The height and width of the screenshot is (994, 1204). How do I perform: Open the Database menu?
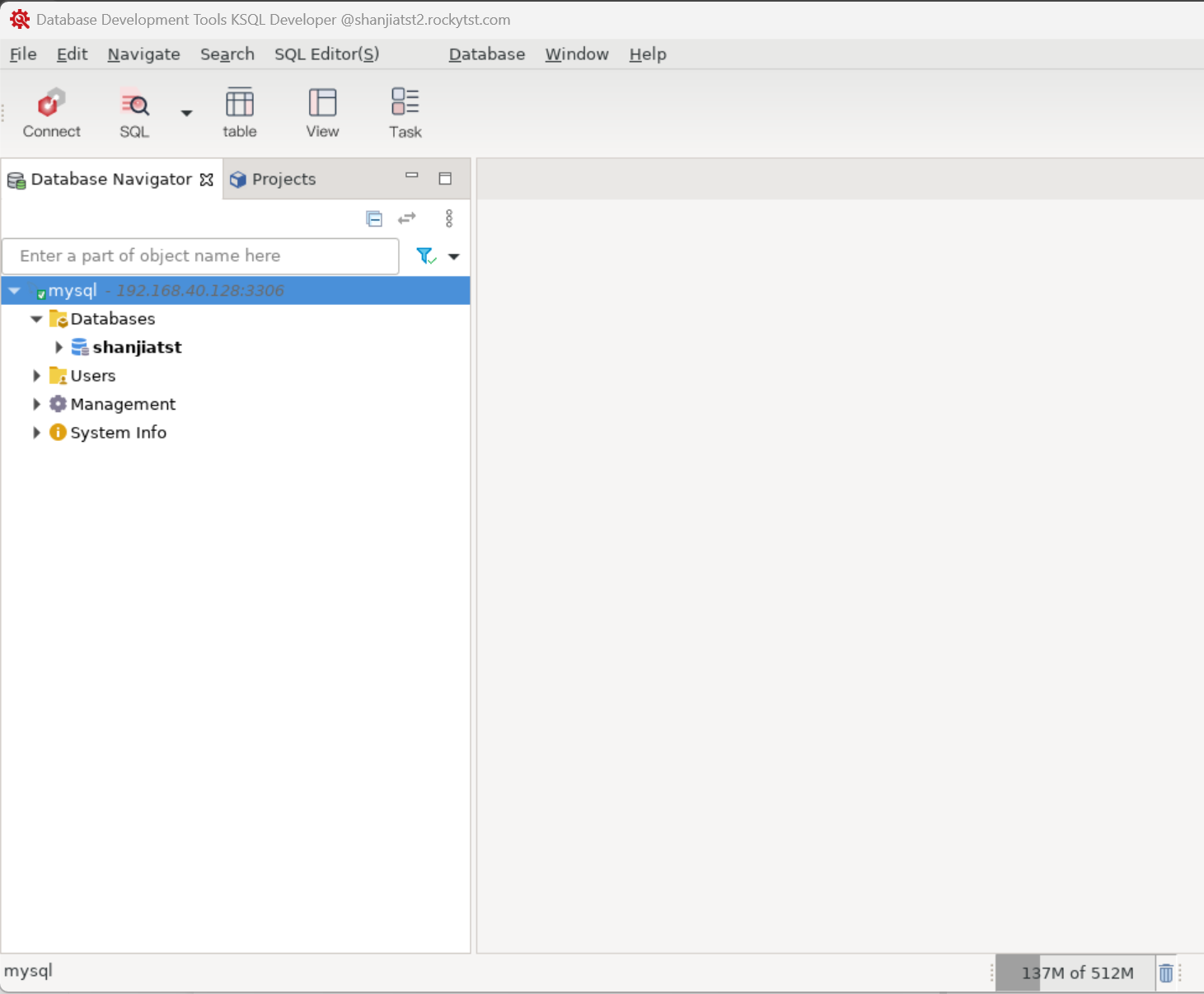pyautogui.click(x=486, y=54)
